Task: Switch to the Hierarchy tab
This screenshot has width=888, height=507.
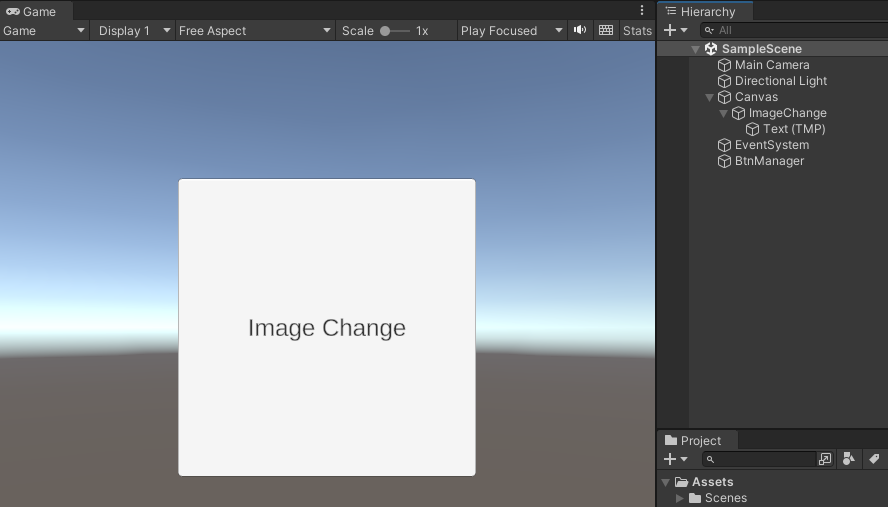Action: click(706, 11)
